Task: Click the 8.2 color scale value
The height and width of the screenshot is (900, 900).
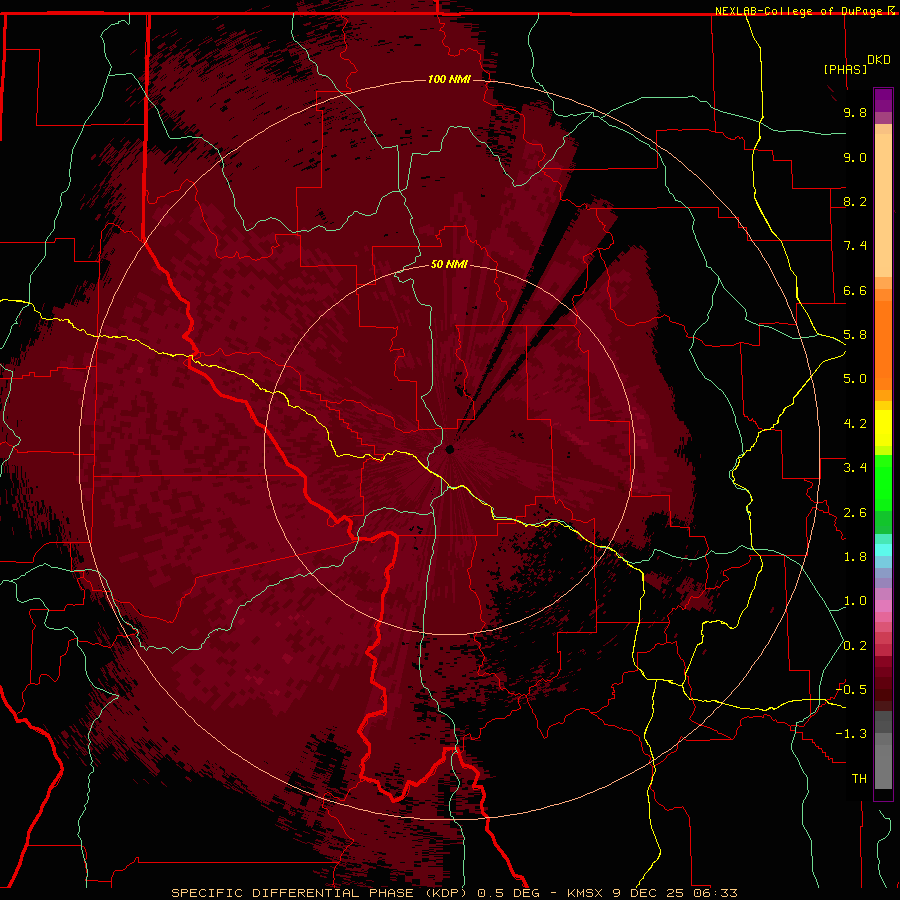Action: coord(855,201)
